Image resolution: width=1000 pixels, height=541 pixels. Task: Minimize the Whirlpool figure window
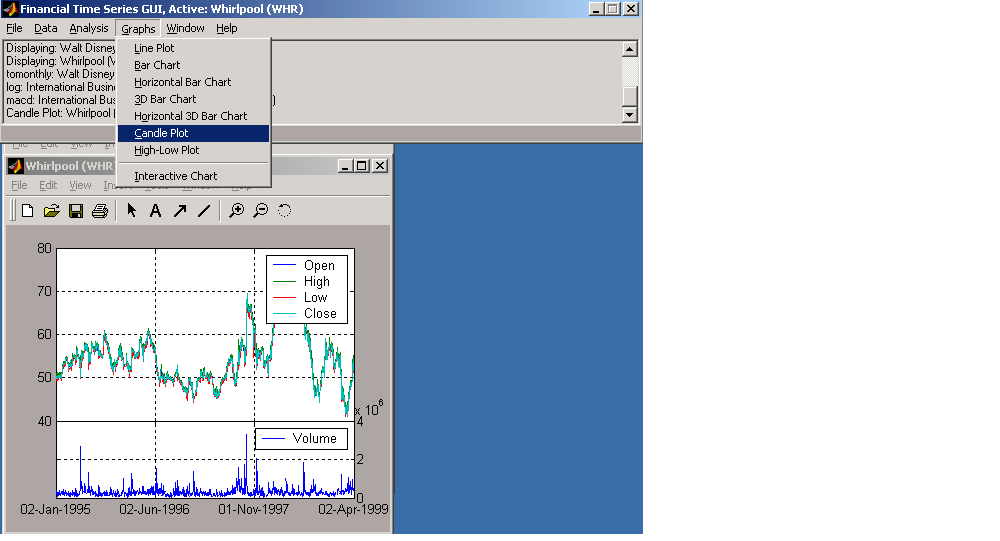[345, 166]
